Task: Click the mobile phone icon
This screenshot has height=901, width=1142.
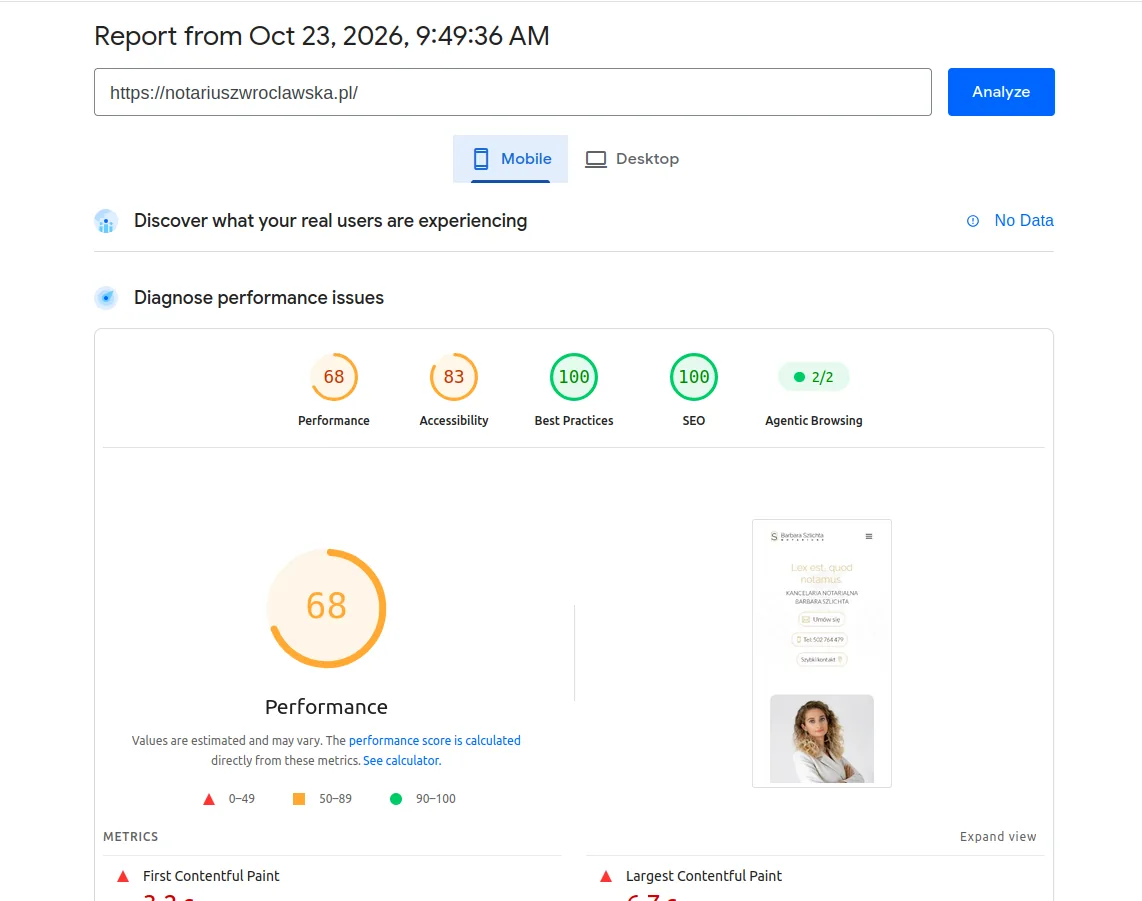Action: click(481, 159)
